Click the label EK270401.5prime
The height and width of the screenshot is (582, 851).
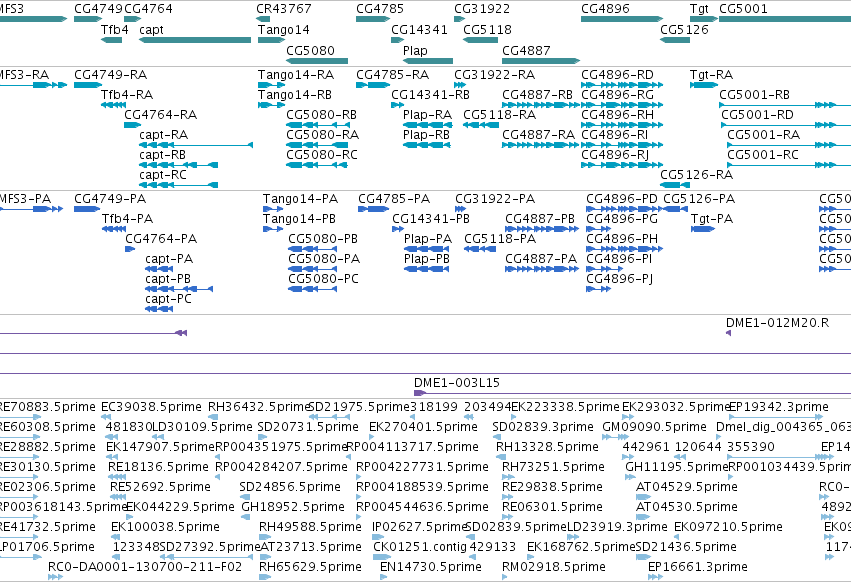(423, 427)
